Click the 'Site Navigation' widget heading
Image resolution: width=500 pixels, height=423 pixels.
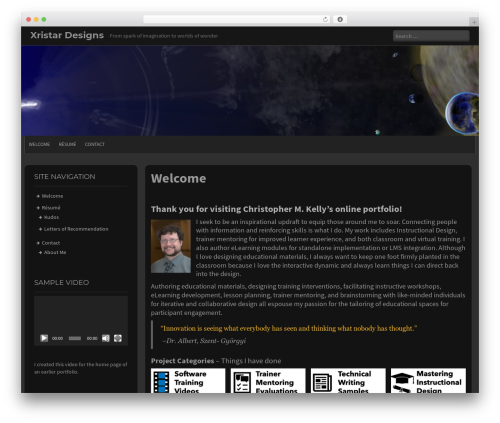[65, 177]
